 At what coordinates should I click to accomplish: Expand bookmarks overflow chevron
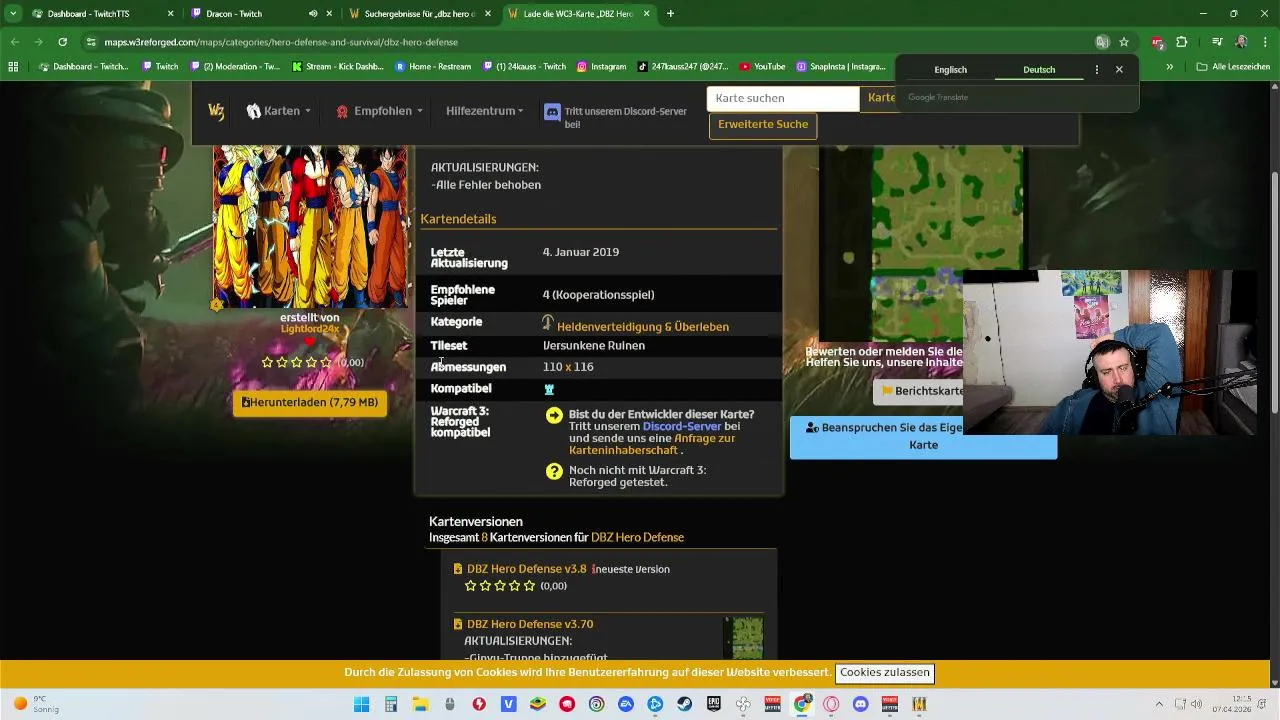click(1170, 67)
